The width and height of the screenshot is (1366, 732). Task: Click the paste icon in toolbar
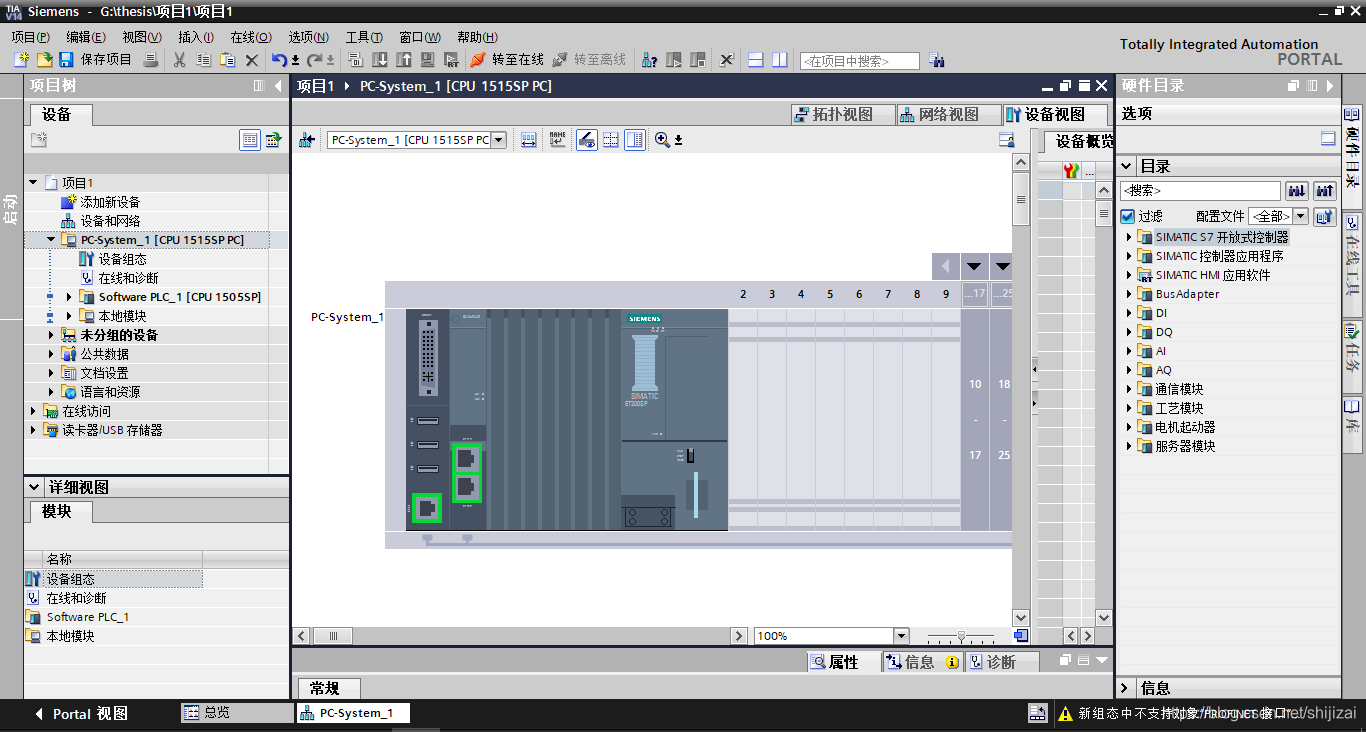(227, 60)
